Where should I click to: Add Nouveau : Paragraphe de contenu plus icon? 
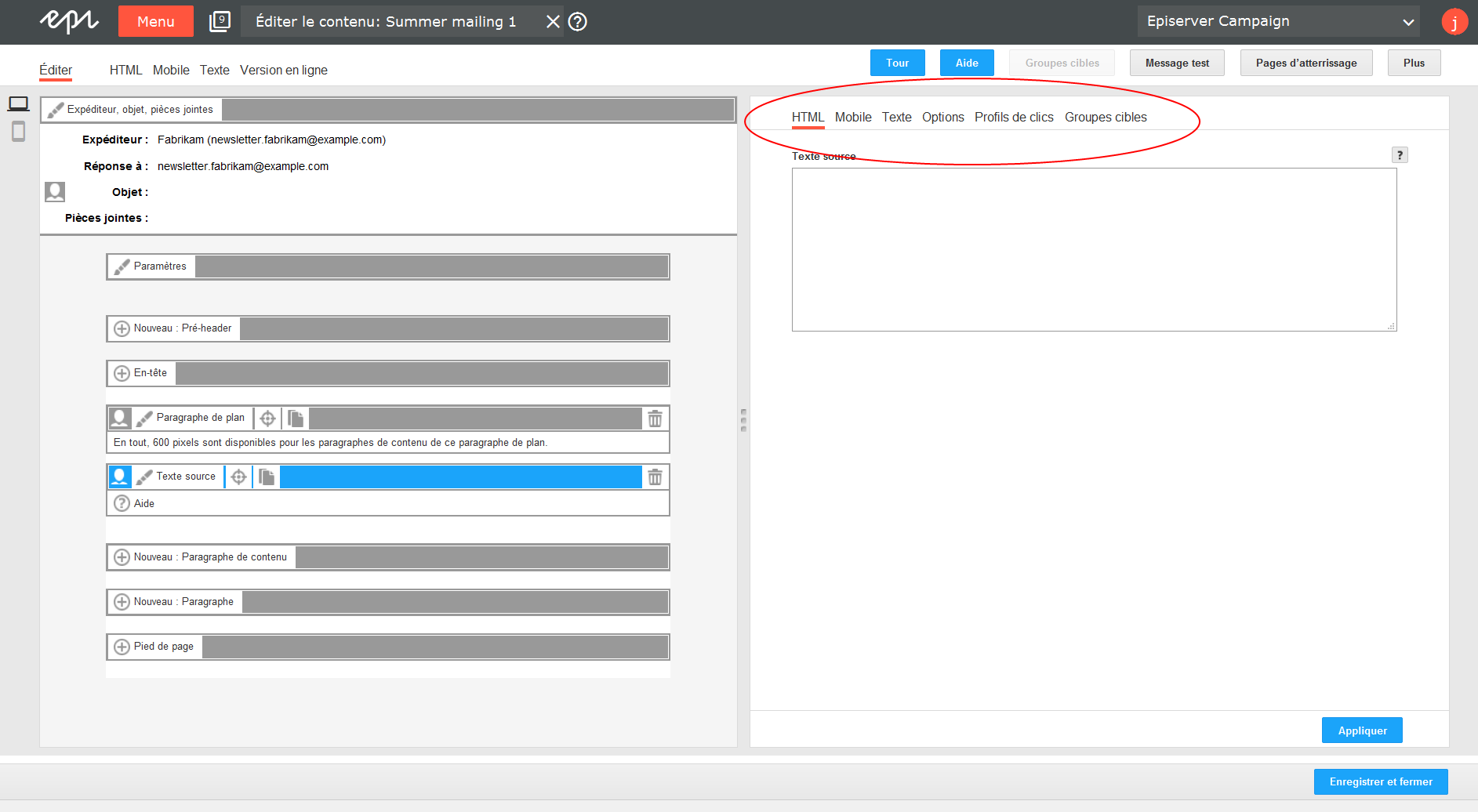coord(122,557)
